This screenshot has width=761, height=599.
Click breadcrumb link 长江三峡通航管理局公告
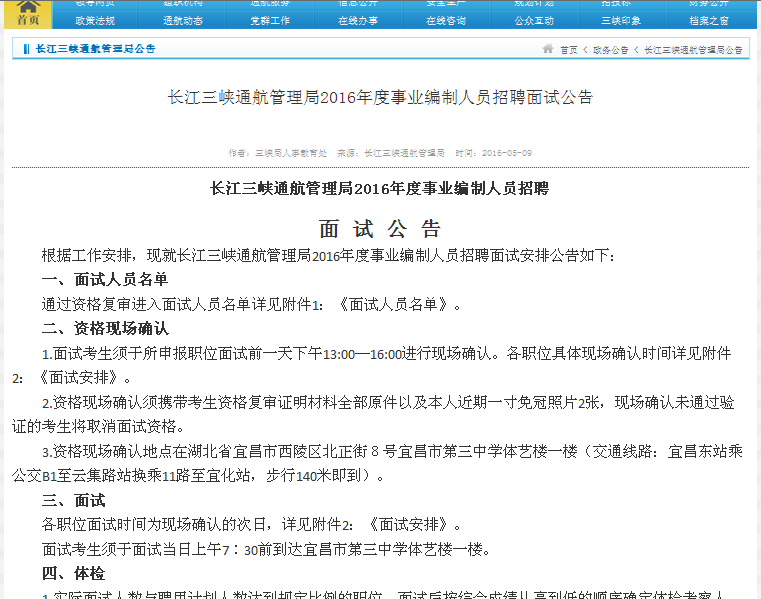coord(693,50)
